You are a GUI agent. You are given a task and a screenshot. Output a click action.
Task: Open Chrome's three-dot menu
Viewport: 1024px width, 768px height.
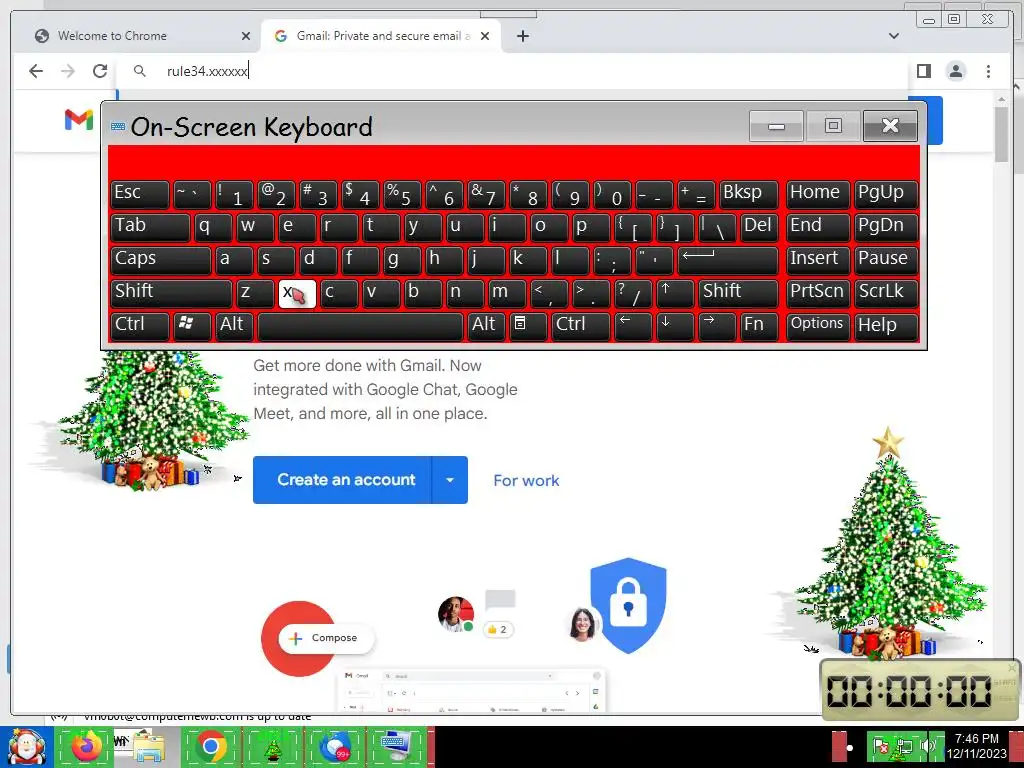tap(988, 71)
